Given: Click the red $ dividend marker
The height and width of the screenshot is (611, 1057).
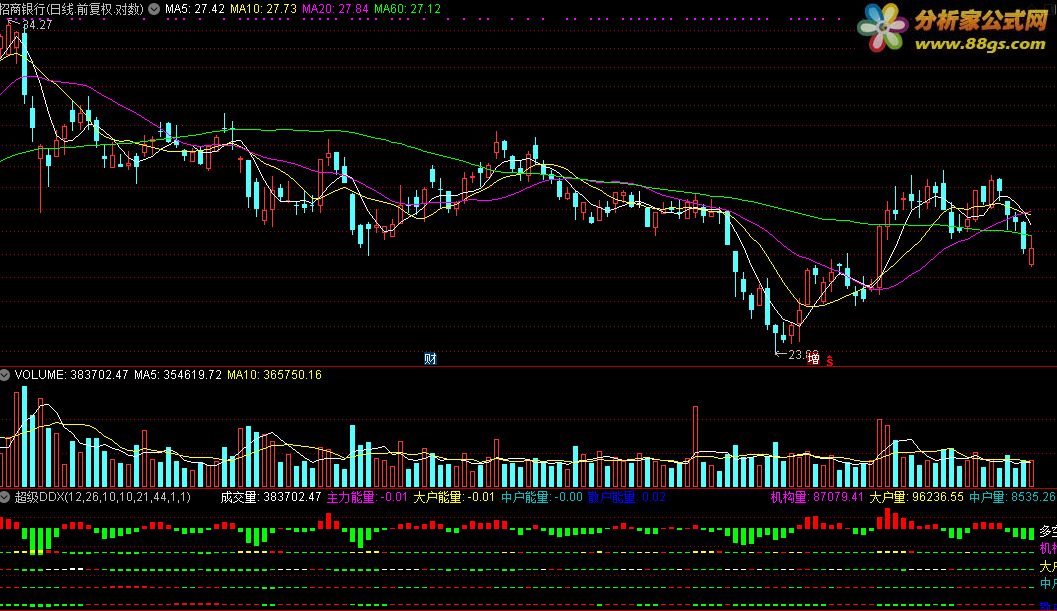Looking at the screenshot, I should pos(830,361).
